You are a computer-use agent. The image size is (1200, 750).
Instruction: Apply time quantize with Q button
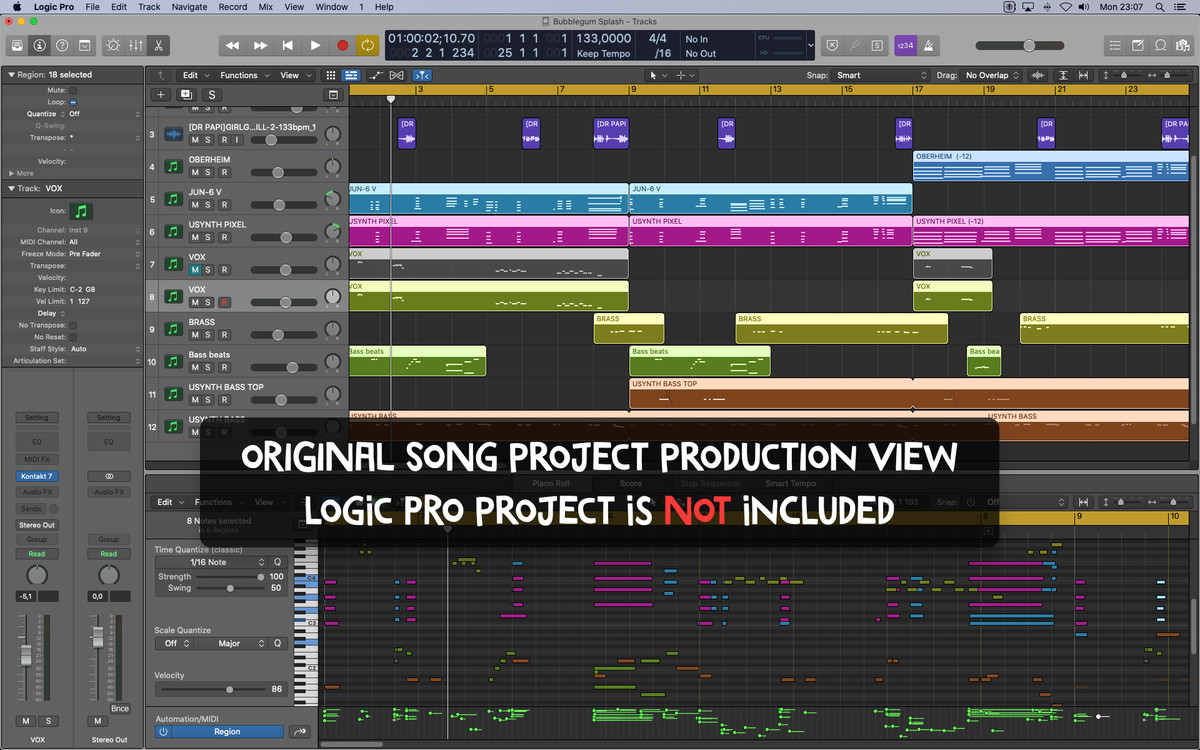(x=277, y=562)
